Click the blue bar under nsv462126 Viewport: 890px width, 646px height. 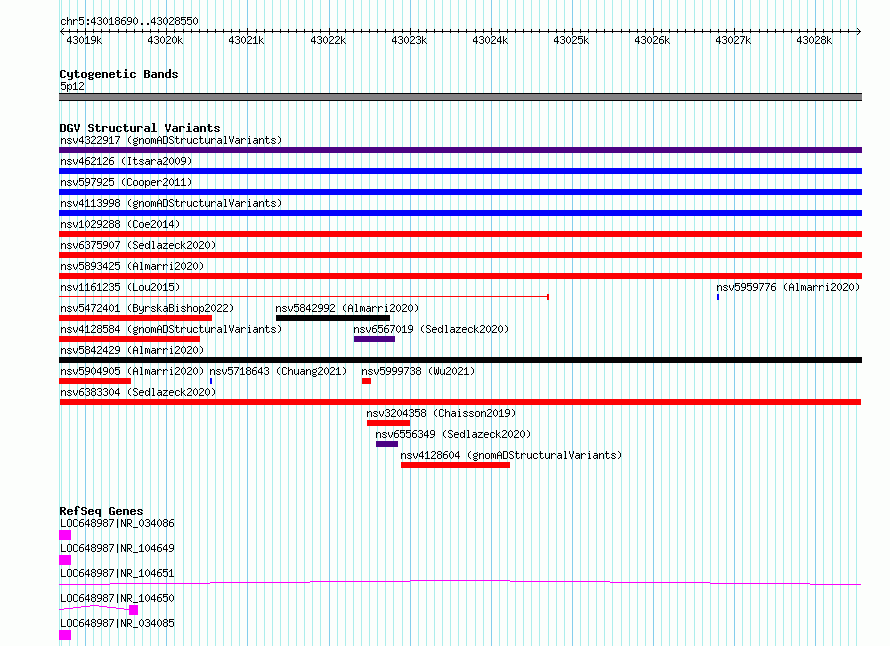pyautogui.click(x=460, y=171)
